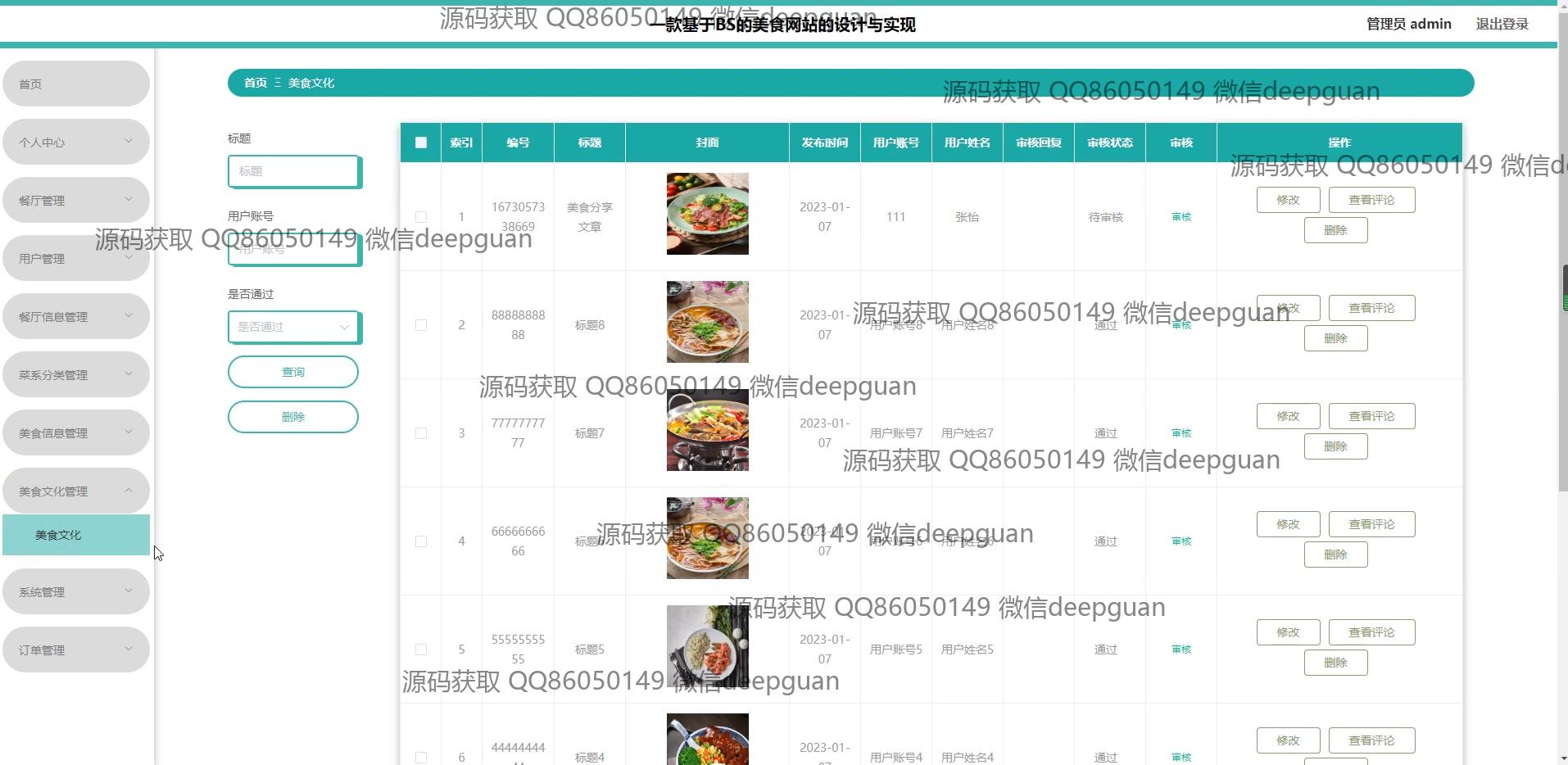Expand the 餐厅信息管理 sidebar menu
This screenshot has width=1568, height=765.
[x=76, y=316]
